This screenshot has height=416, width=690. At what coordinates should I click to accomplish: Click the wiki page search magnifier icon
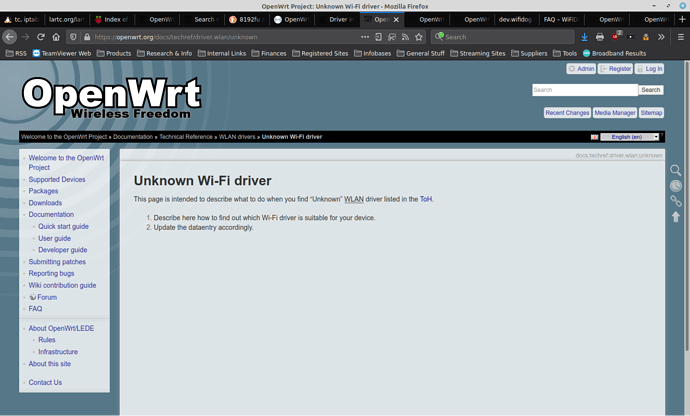pos(675,170)
